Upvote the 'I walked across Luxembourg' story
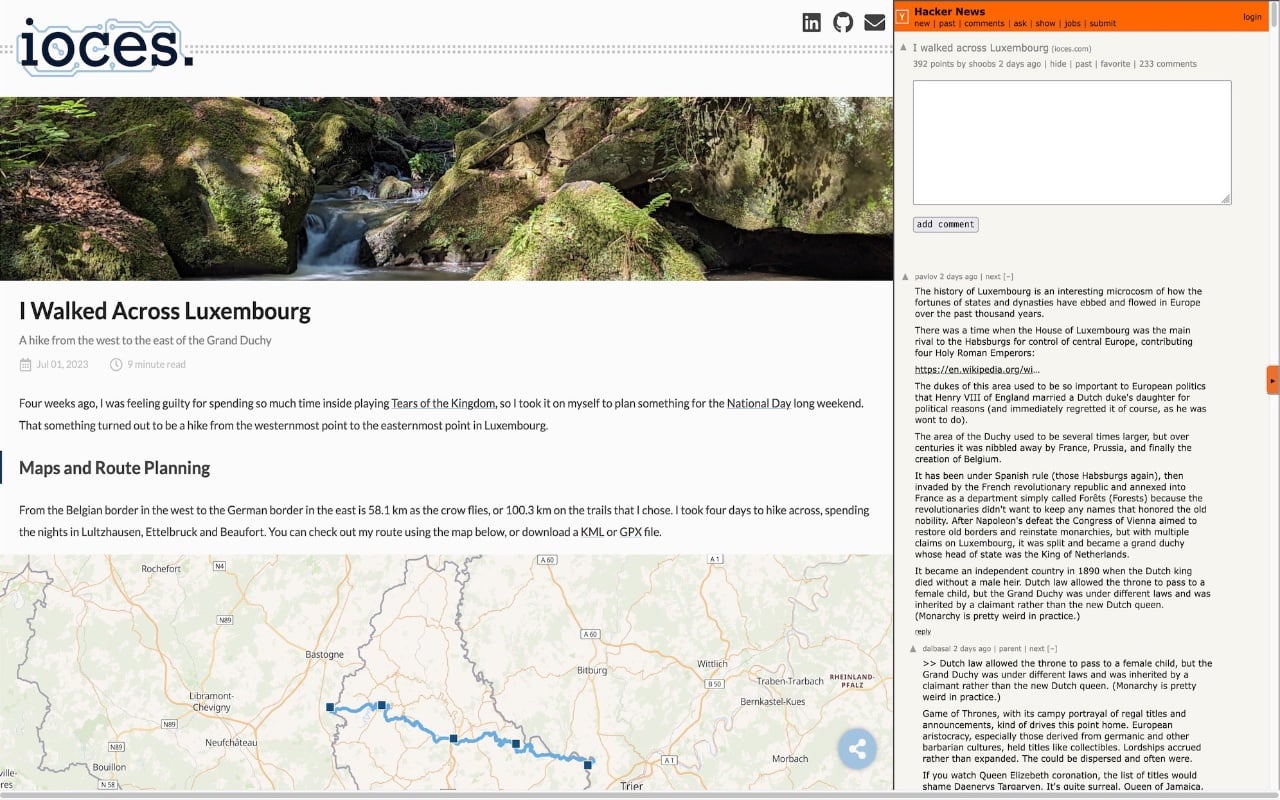Image resolution: width=1280 pixels, height=800 pixels. coord(903,47)
